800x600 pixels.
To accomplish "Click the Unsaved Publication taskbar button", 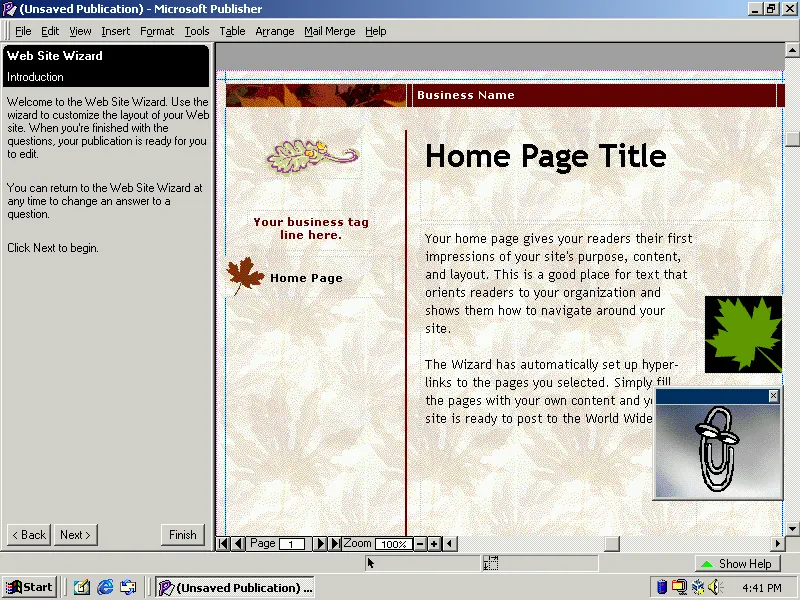I will (x=235, y=587).
